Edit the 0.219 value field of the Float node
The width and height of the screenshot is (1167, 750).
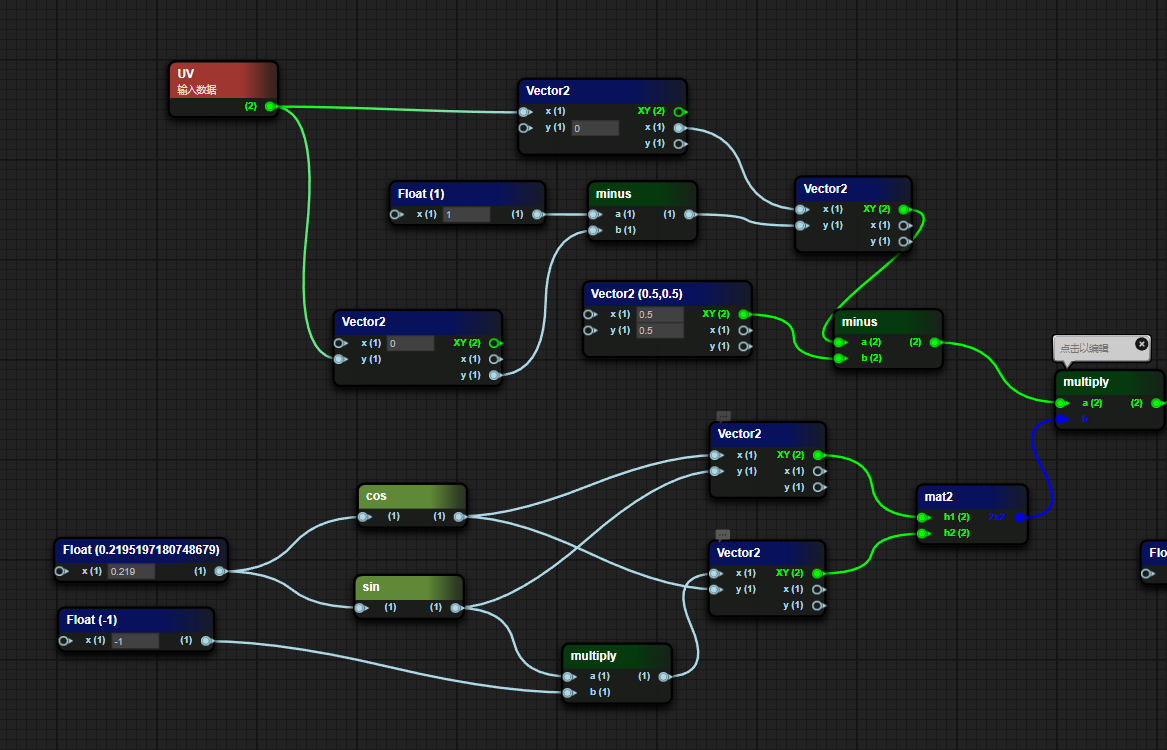click(131, 570)
